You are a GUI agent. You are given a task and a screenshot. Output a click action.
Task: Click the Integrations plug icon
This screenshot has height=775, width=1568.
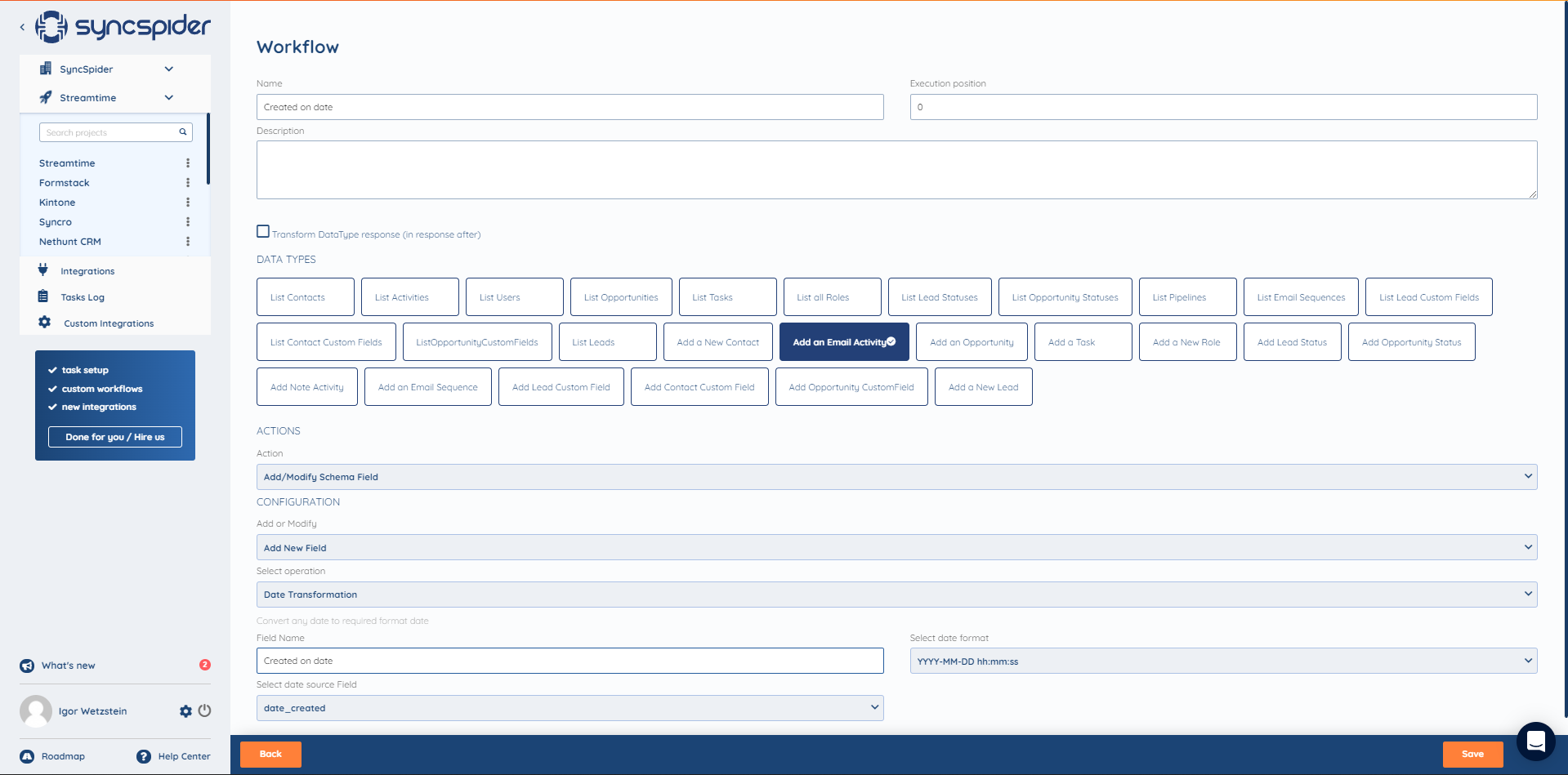[x=43, y=270]
